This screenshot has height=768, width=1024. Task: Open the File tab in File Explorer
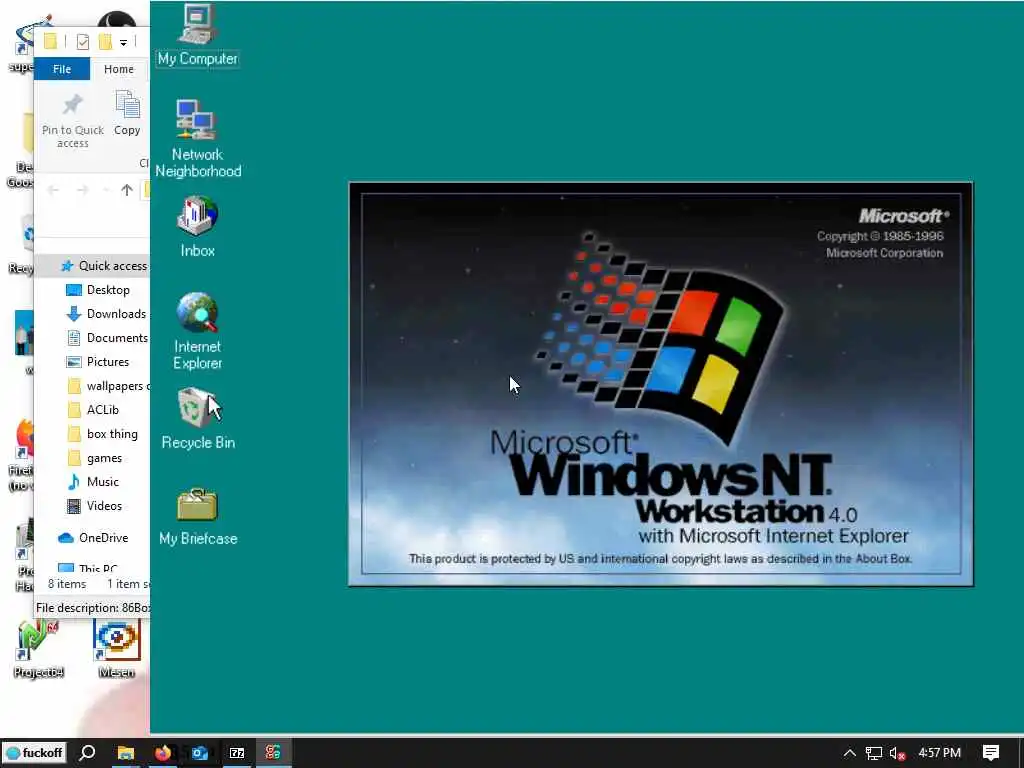pos(62,69)
